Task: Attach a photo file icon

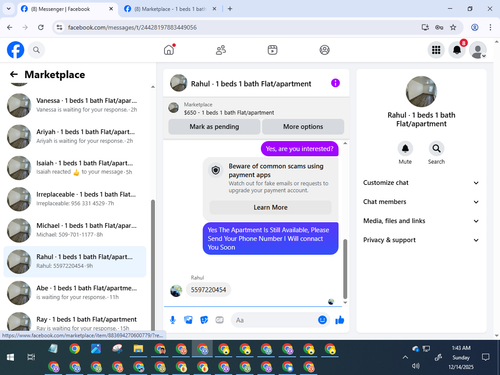Action: pyautogui.click(x=188, y=320)
